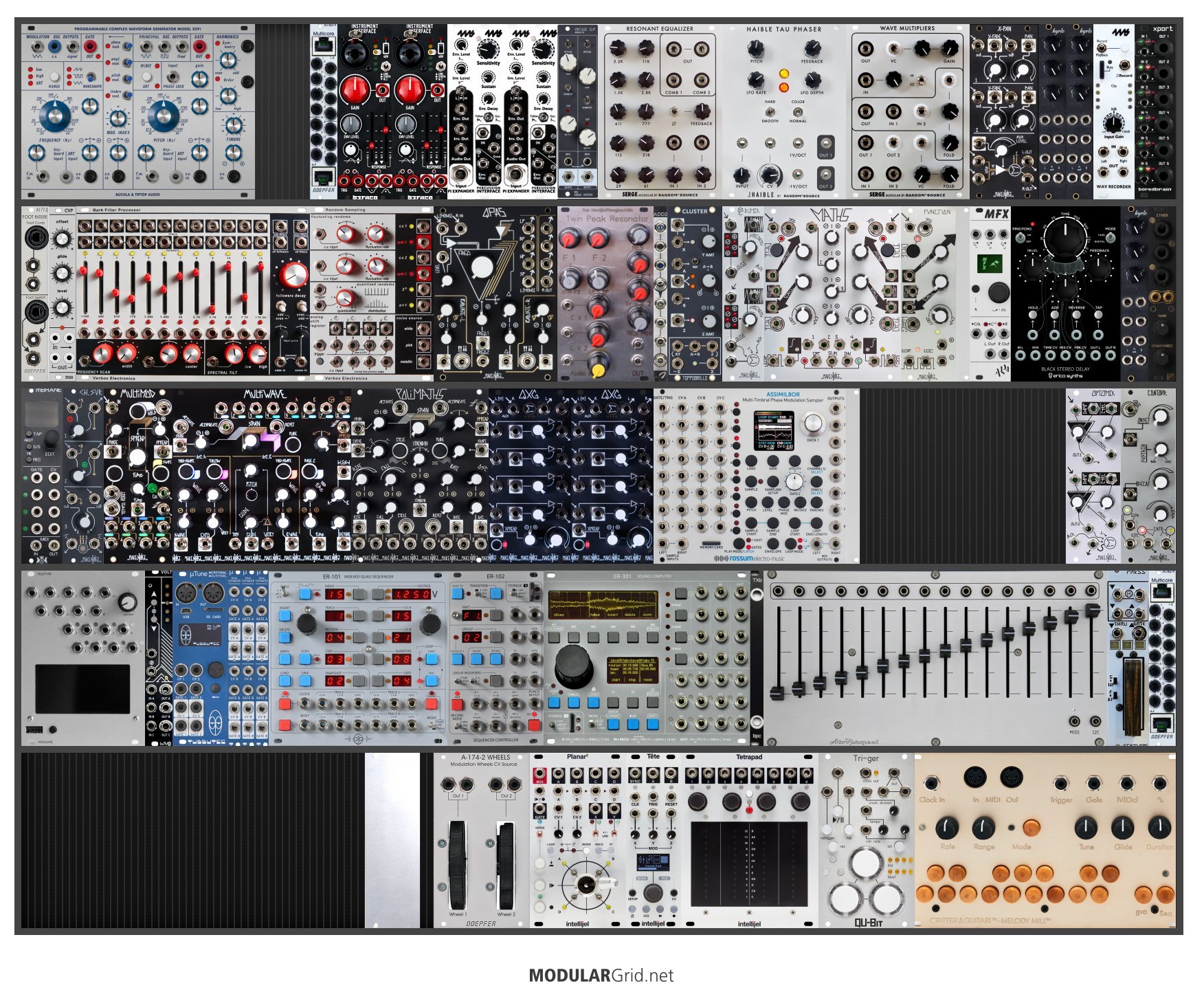Click the Tetrapad touch pad surface
1204x990 pixels.
749,863
